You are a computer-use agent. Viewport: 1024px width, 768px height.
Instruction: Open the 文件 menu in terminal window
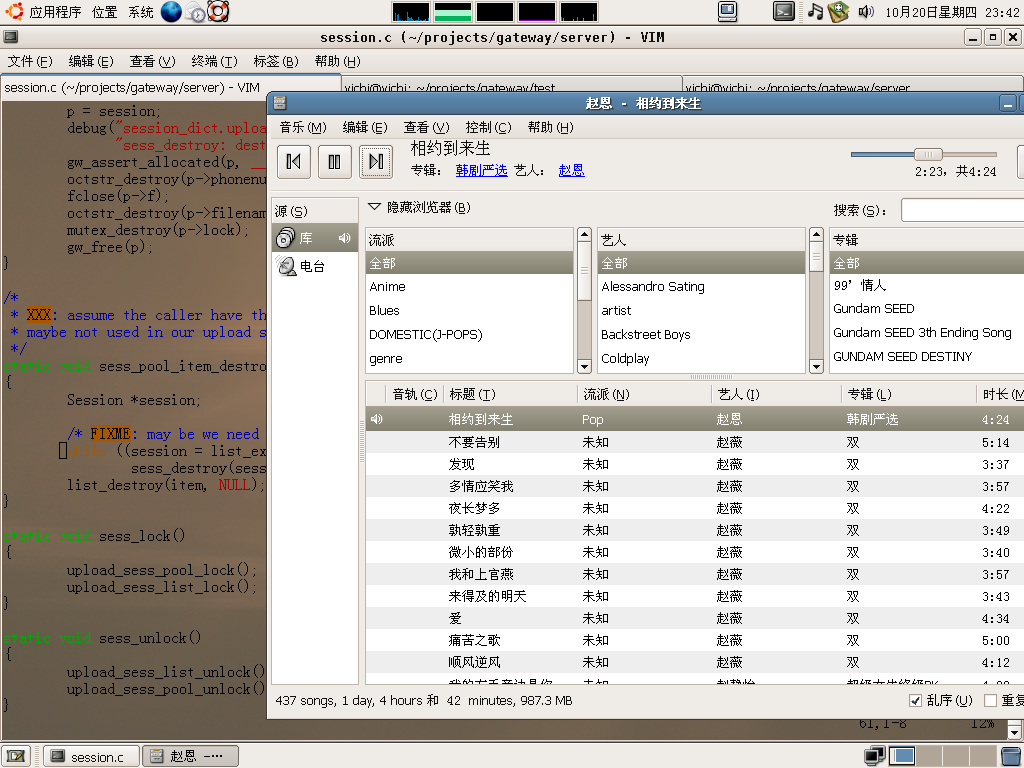click(x=29, y=61)
